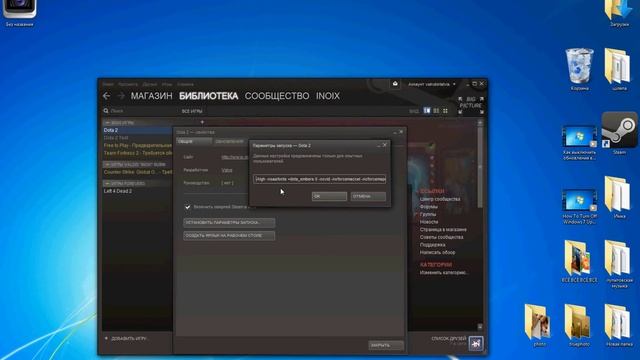Switch library to grid view icon
The image size is (640, 360).
point(445,111)
